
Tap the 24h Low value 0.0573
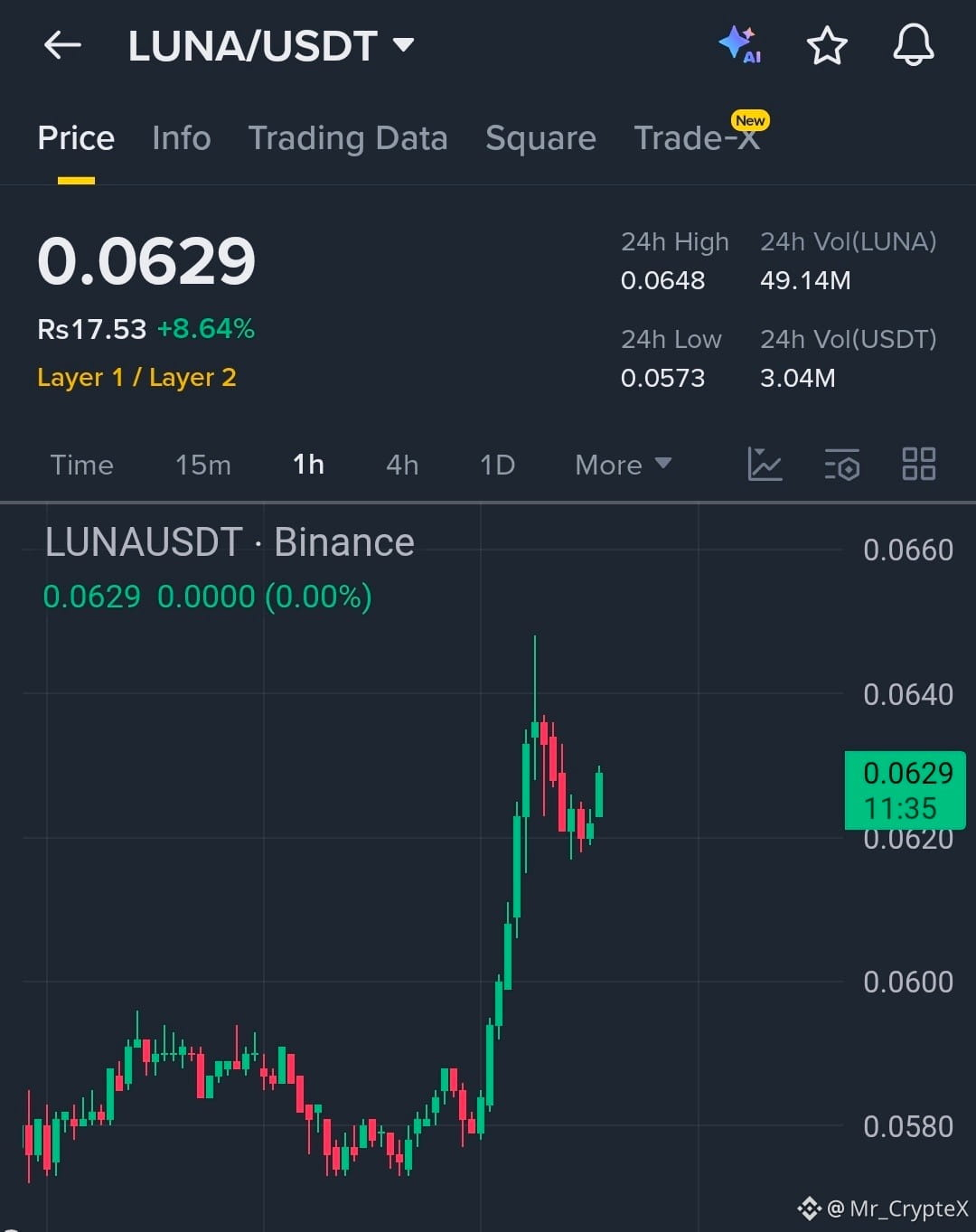click(662, 378)
